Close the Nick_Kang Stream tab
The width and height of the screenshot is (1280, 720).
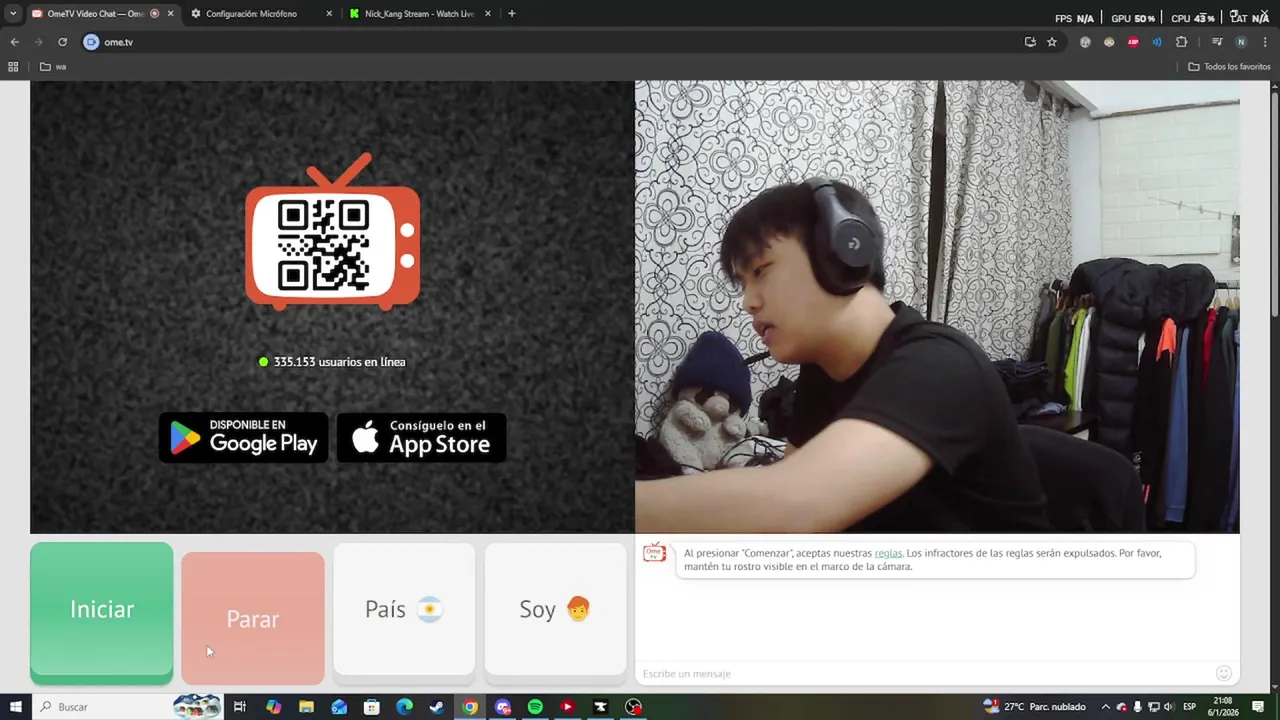click(x=488, y=14)
